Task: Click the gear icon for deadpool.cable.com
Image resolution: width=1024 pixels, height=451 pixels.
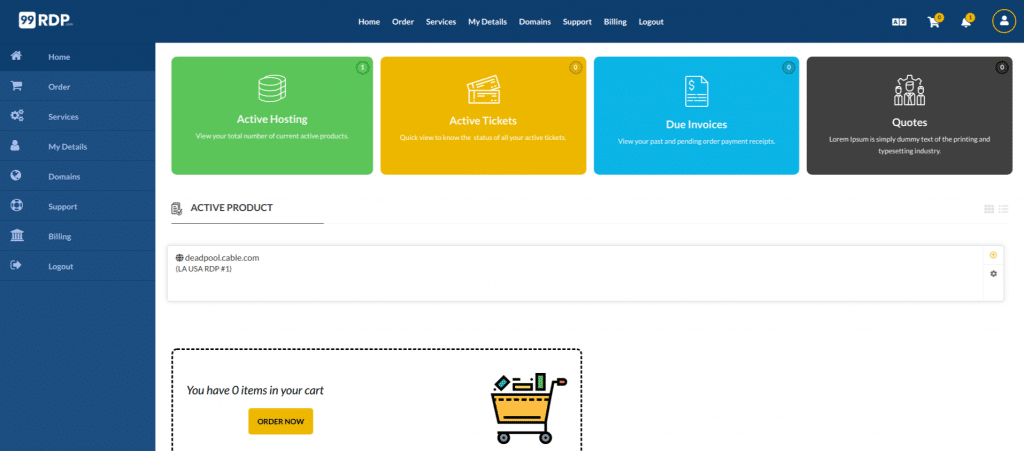Action: pyautogui.click(x=993, y=274)
